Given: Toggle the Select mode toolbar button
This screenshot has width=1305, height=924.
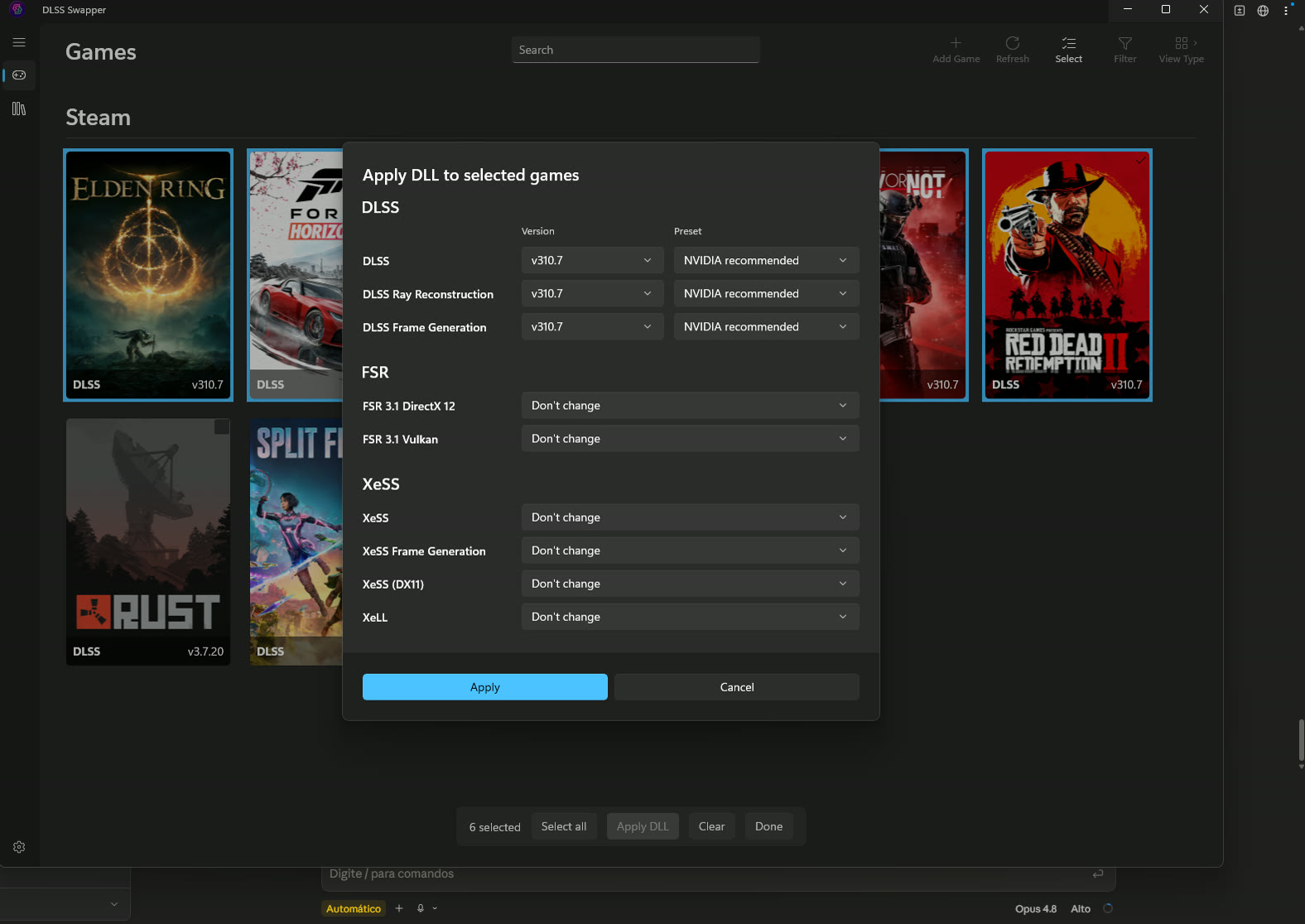Looking at the screenshot, I should 1068,50.
